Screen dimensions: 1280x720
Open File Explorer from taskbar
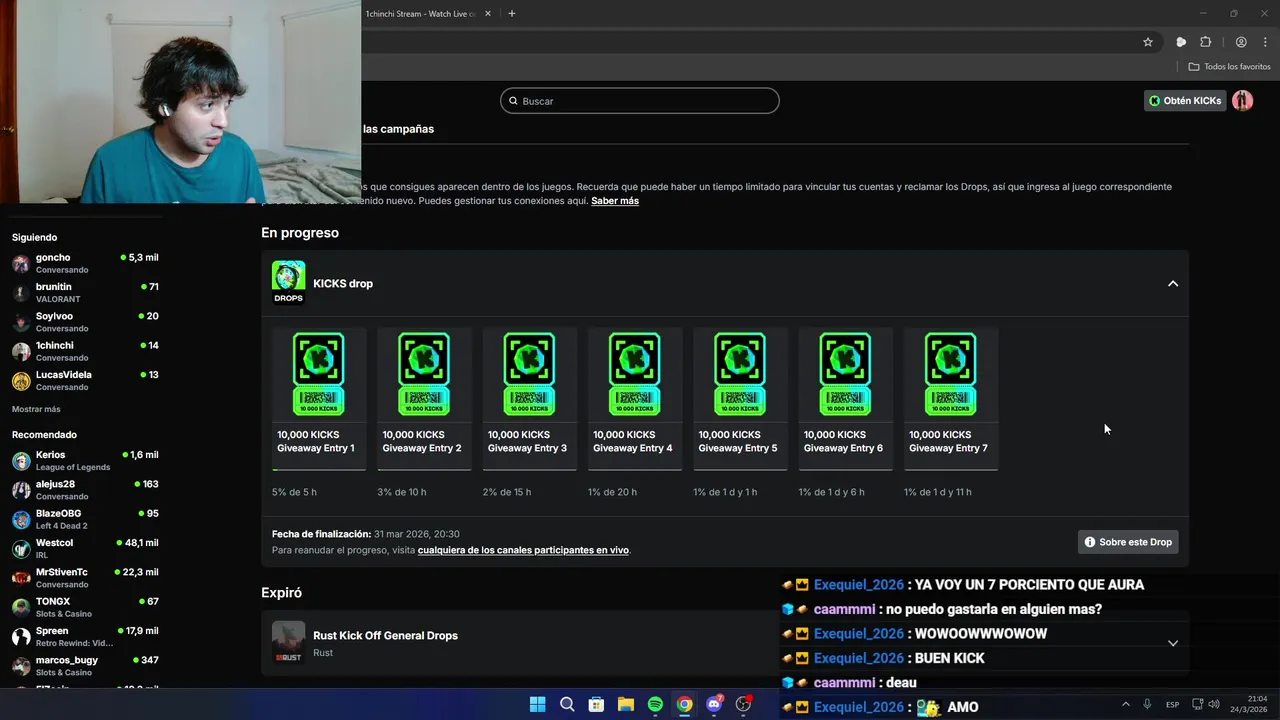click(x=625, y=704)
